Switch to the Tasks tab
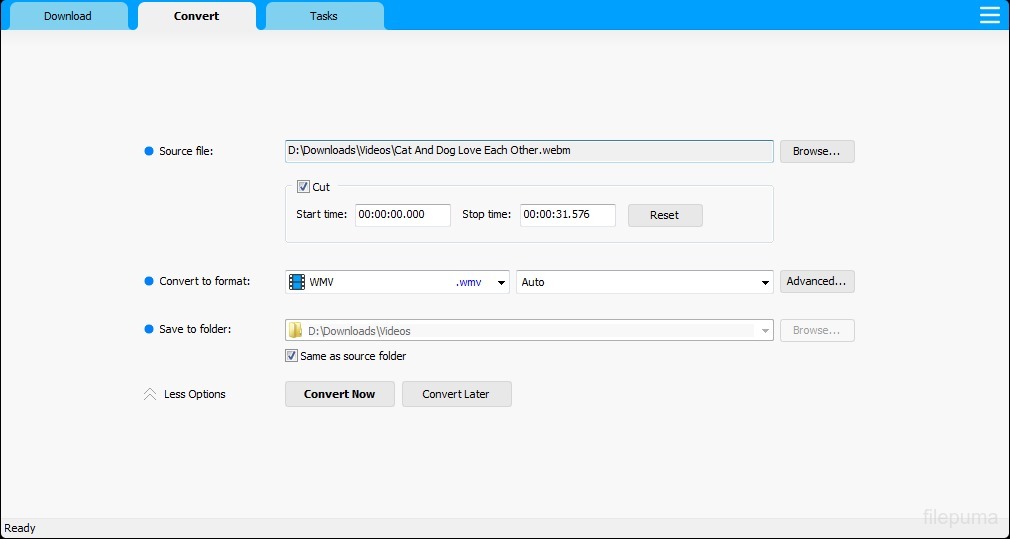 point(324,16)
